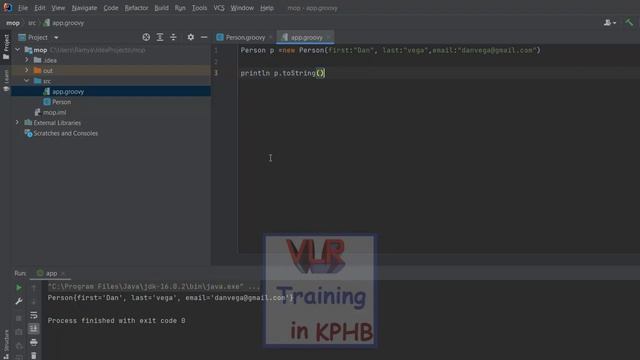Select opened file locate target icon

[x=146, y=37]
